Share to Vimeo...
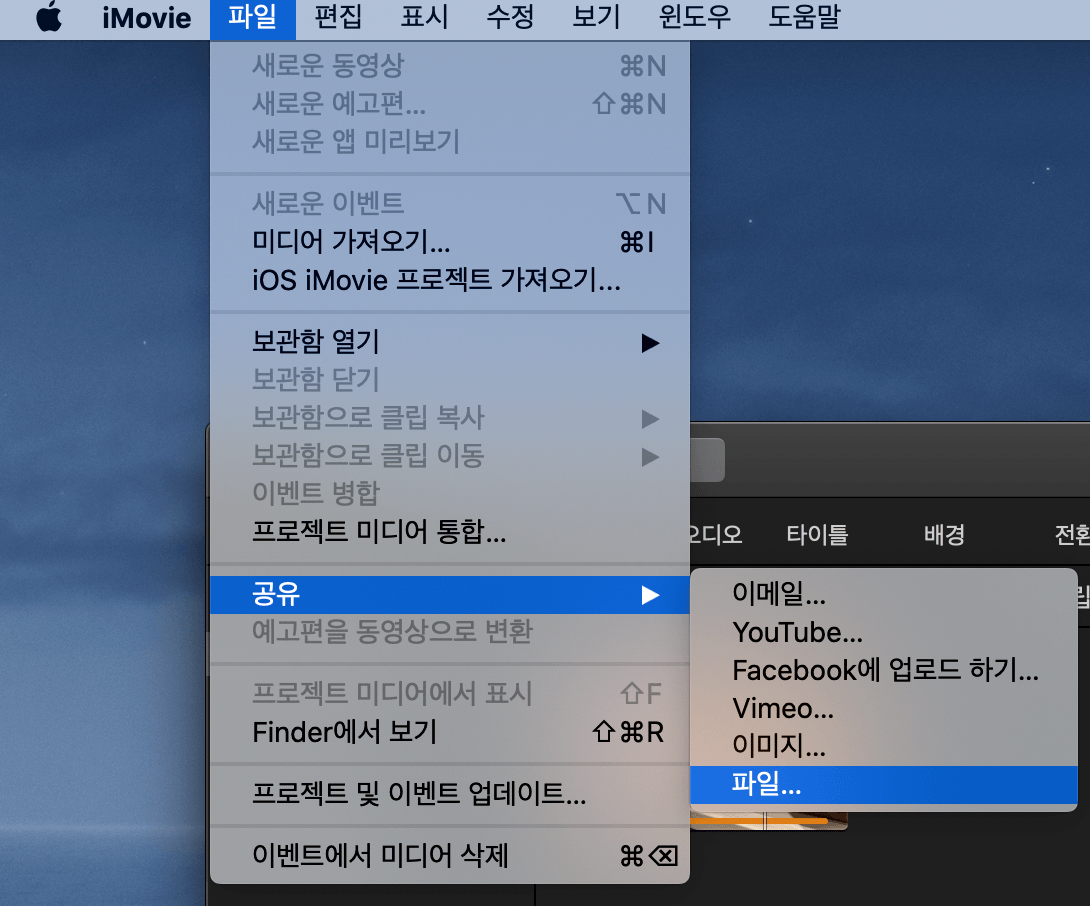1090x906 pixels. point(884,709)
